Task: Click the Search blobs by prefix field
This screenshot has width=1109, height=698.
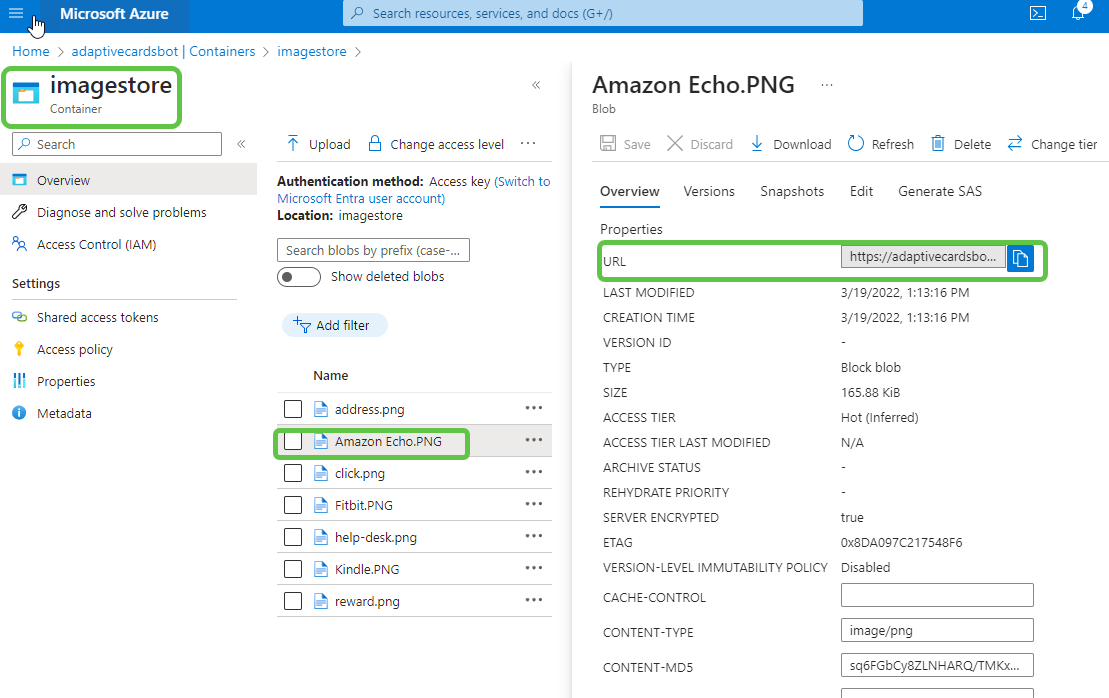Action: click(373, 250)
